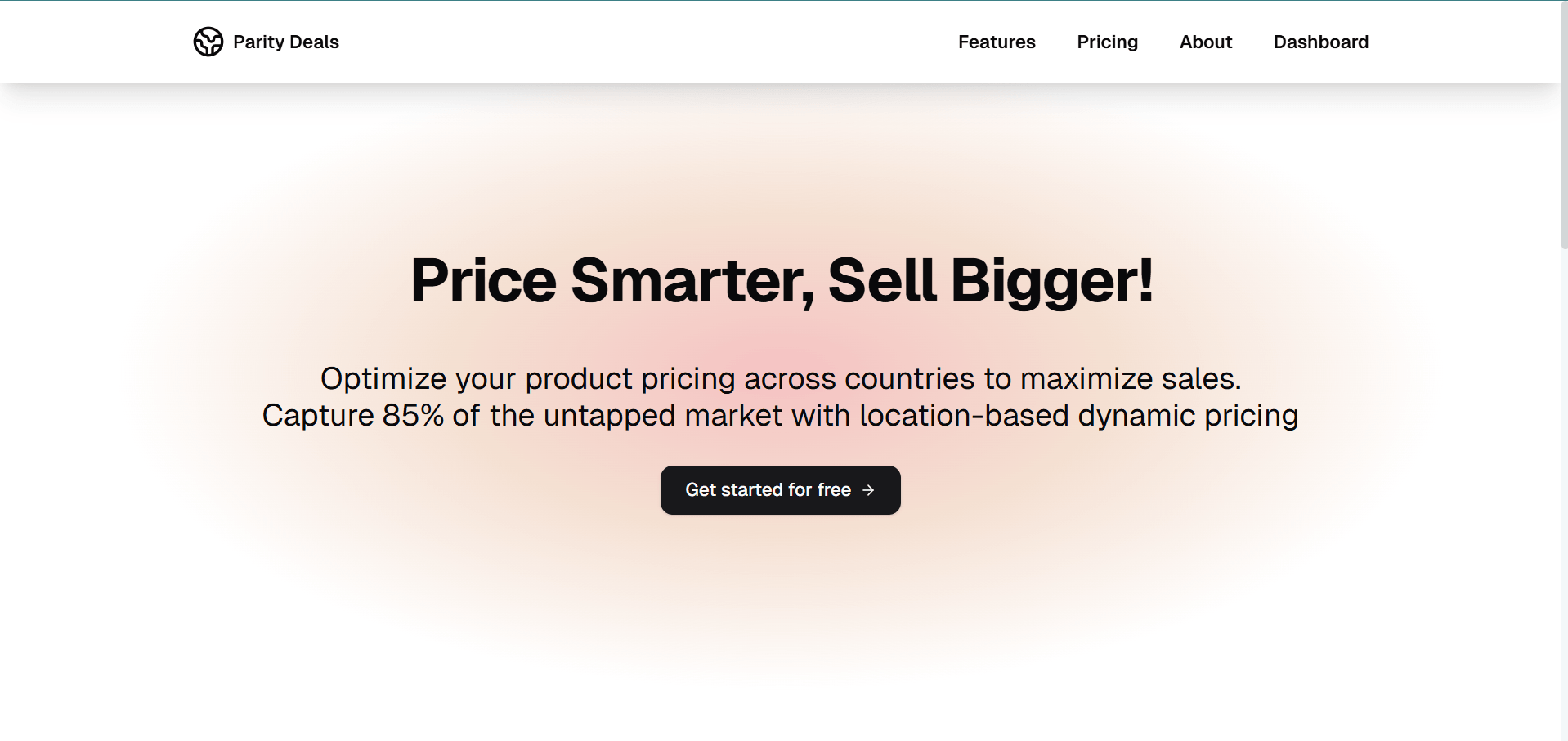The height and width of the screenshot is (741, 1568).
Task: Click the "Optimize your product pricing" subtitle line
Action: click(781, 379)
